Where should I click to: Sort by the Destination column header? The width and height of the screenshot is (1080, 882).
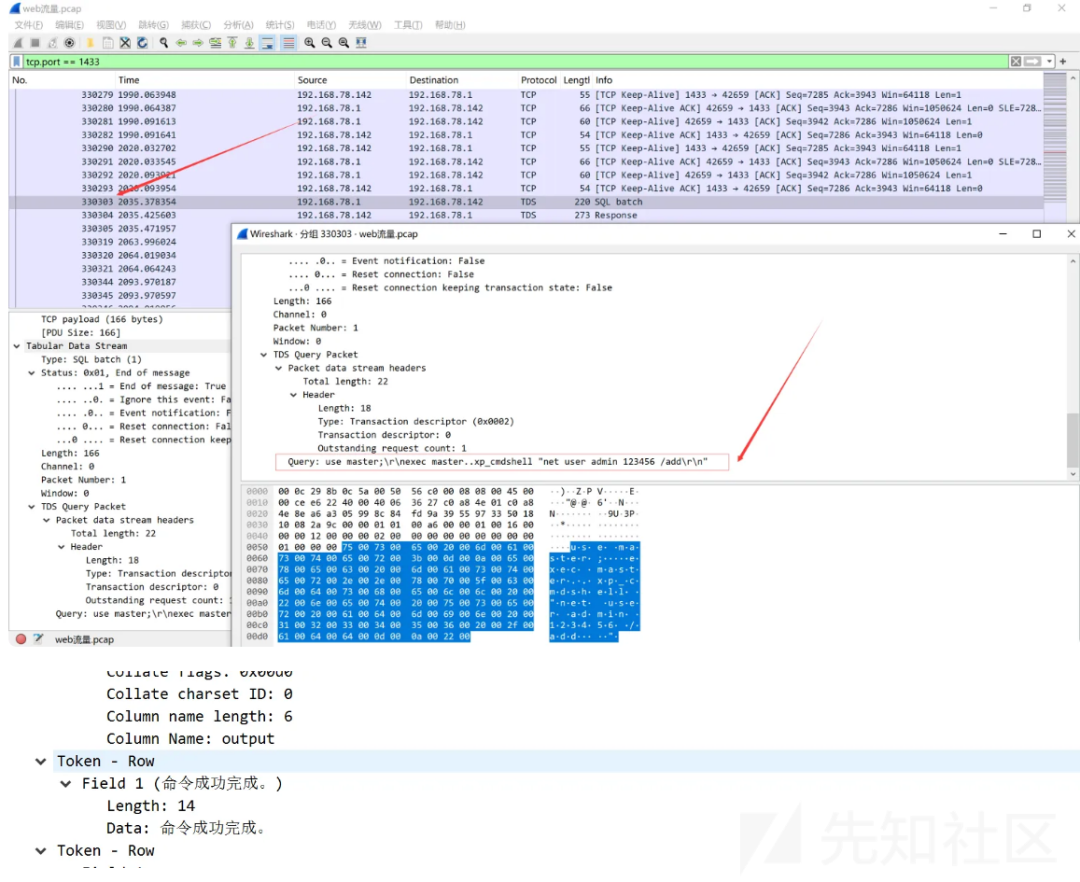pos(461,81)
